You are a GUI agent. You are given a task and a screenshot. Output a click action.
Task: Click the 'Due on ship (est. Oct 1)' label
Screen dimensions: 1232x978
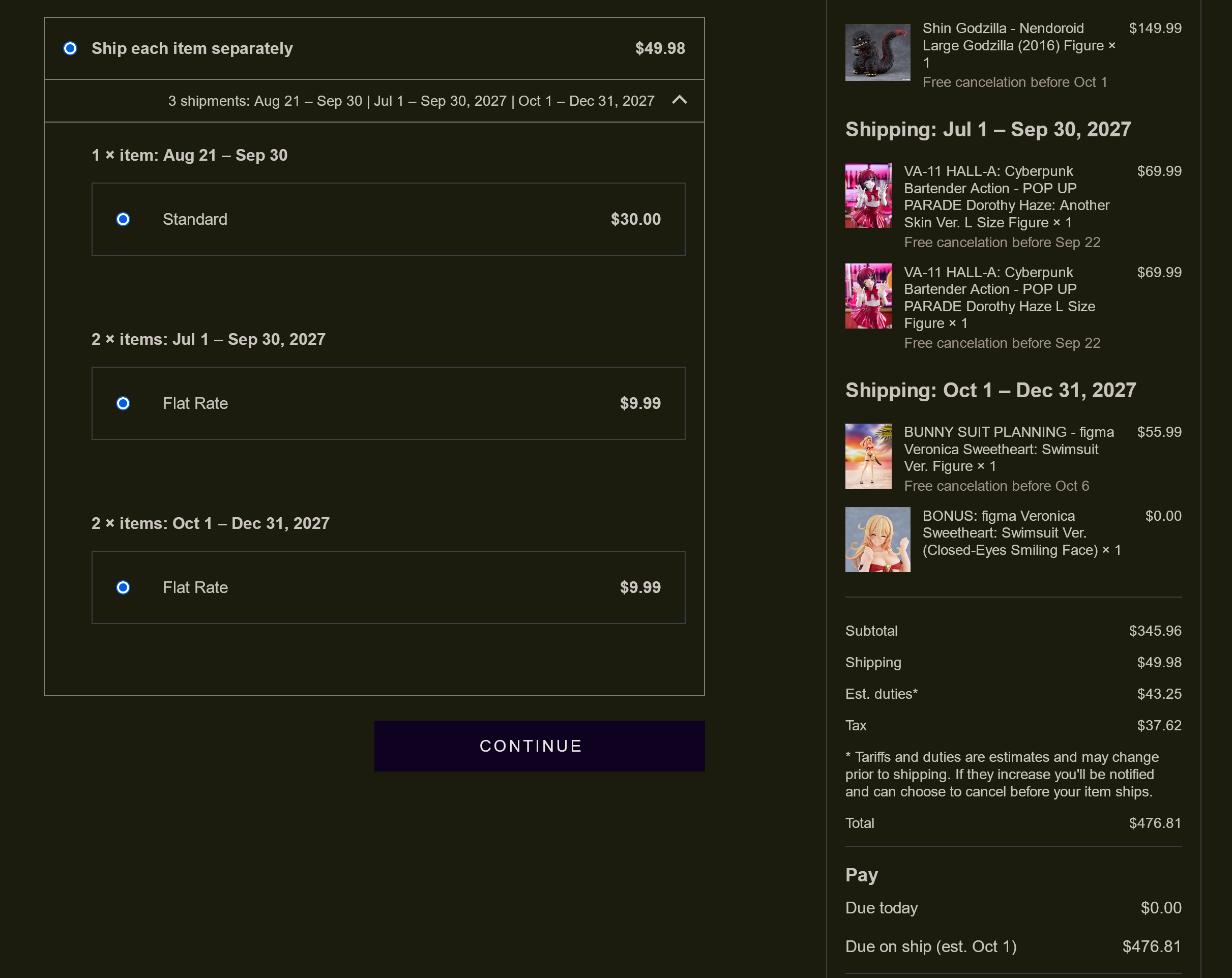930,947
